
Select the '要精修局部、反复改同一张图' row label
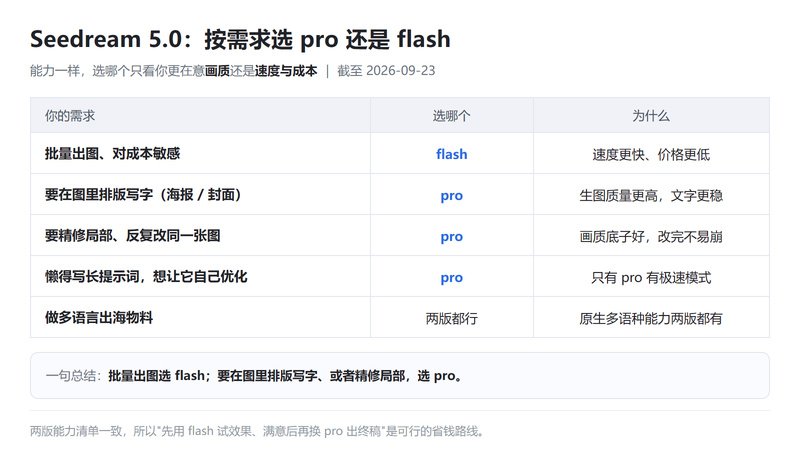tap(133, 236)
